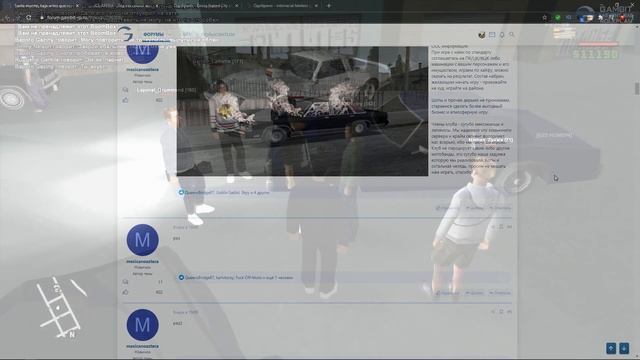
Task: Click thumbs-up icon under "p44" post author
Action: tap(125, 292)
